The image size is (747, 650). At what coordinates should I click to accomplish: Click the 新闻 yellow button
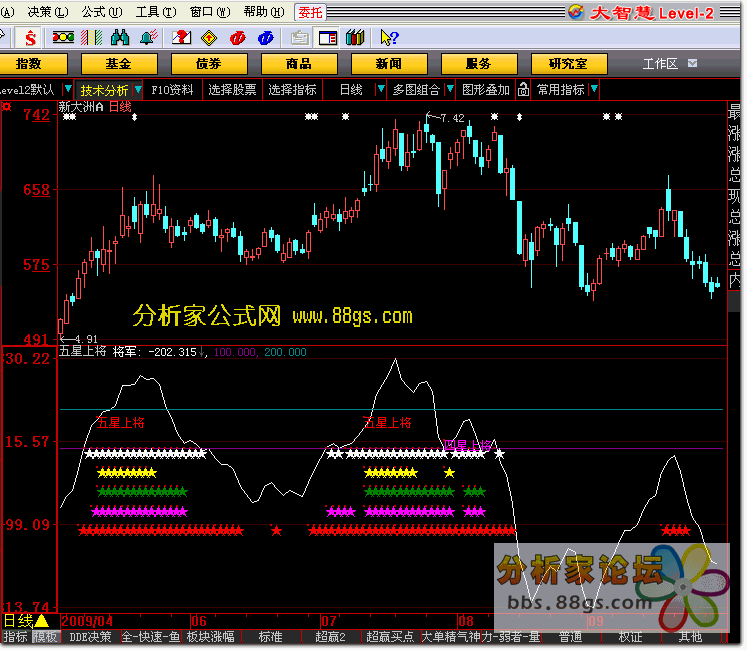pos(389,63)
